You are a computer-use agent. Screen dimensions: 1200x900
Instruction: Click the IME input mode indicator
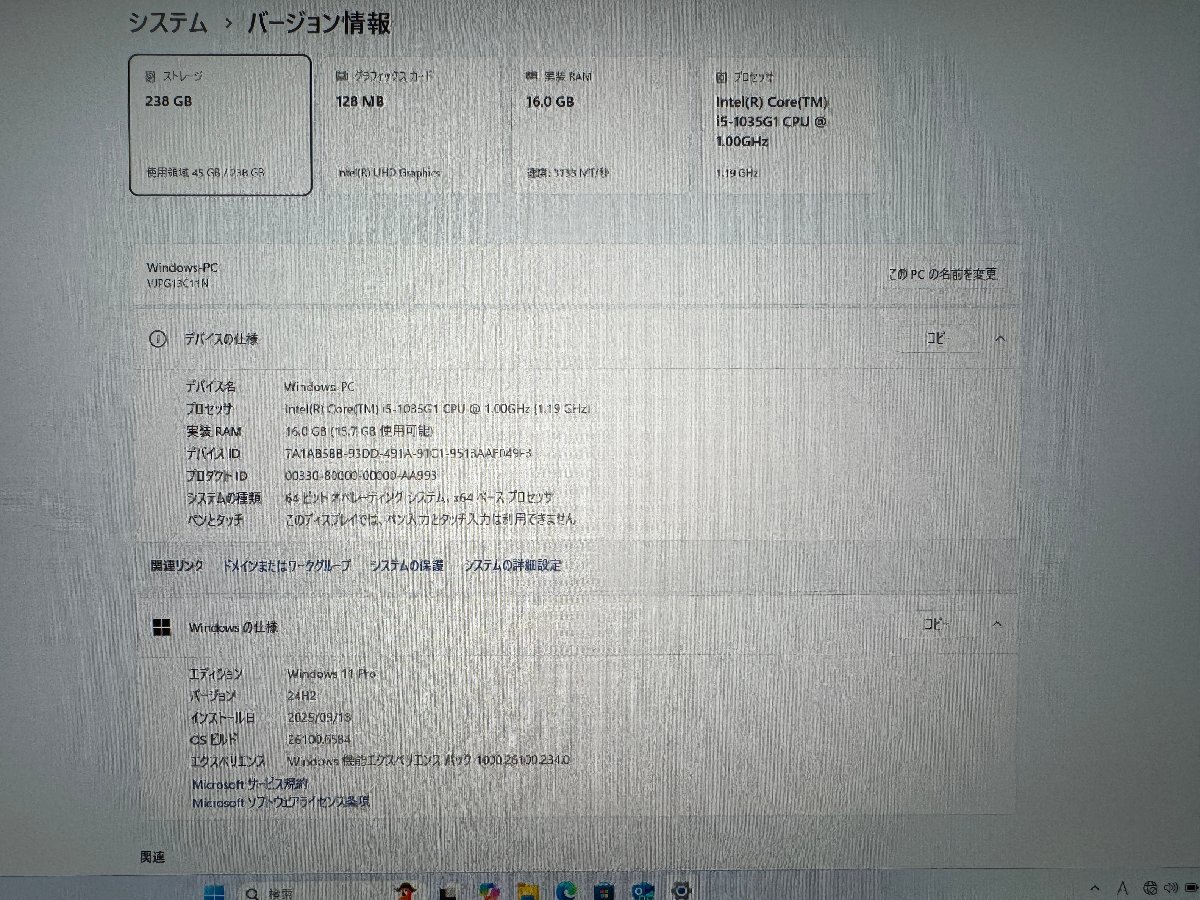click(x=1122, y=888)
